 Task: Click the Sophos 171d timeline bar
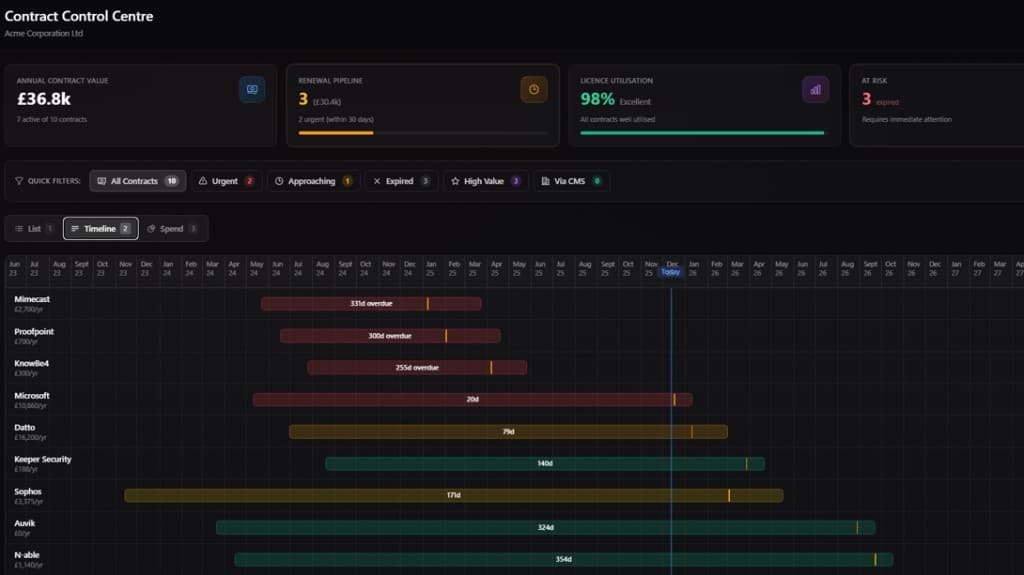pyautogui.click(x=454, y=495)
